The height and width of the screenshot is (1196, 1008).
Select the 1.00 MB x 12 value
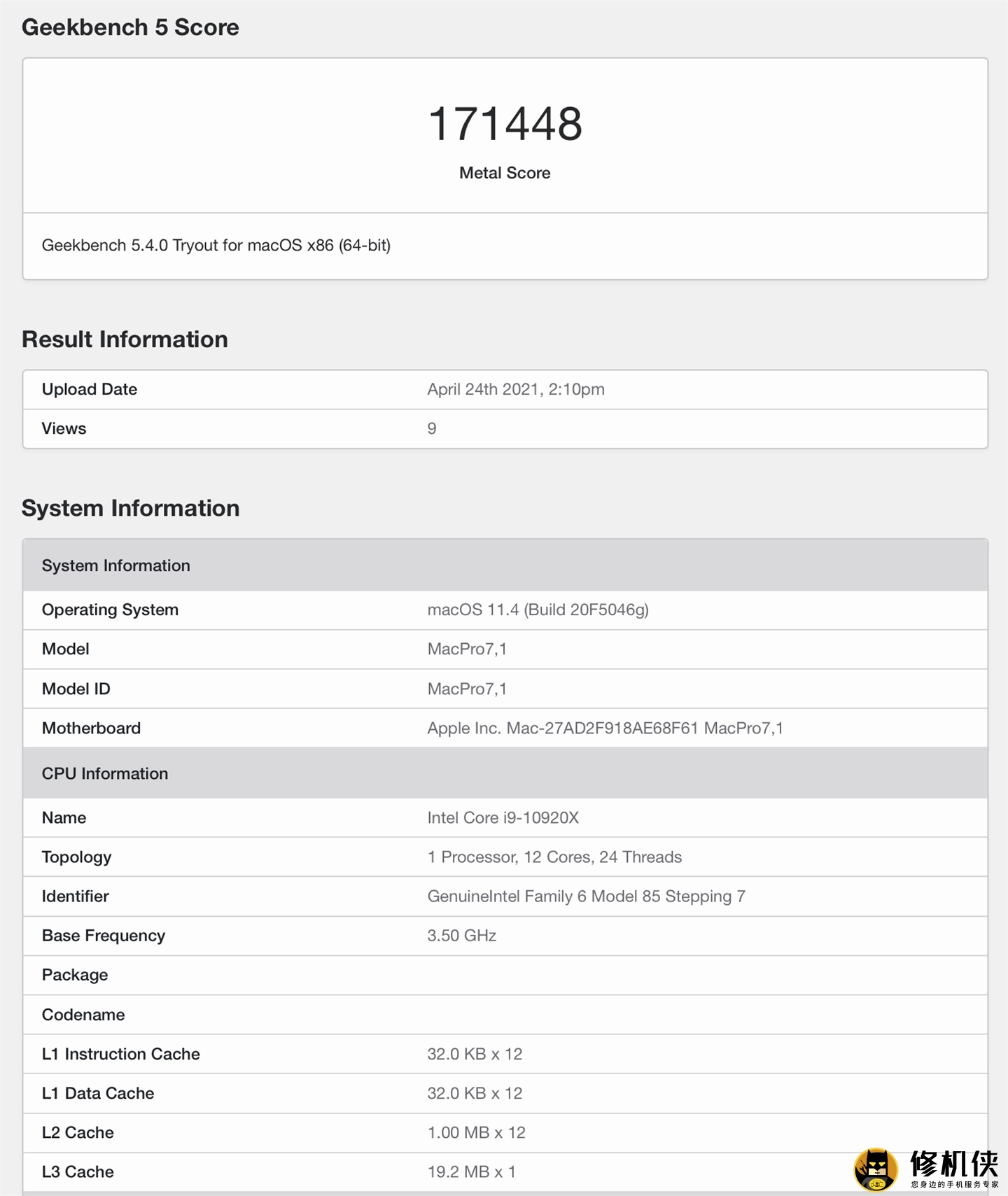(x=476, y=1132)
